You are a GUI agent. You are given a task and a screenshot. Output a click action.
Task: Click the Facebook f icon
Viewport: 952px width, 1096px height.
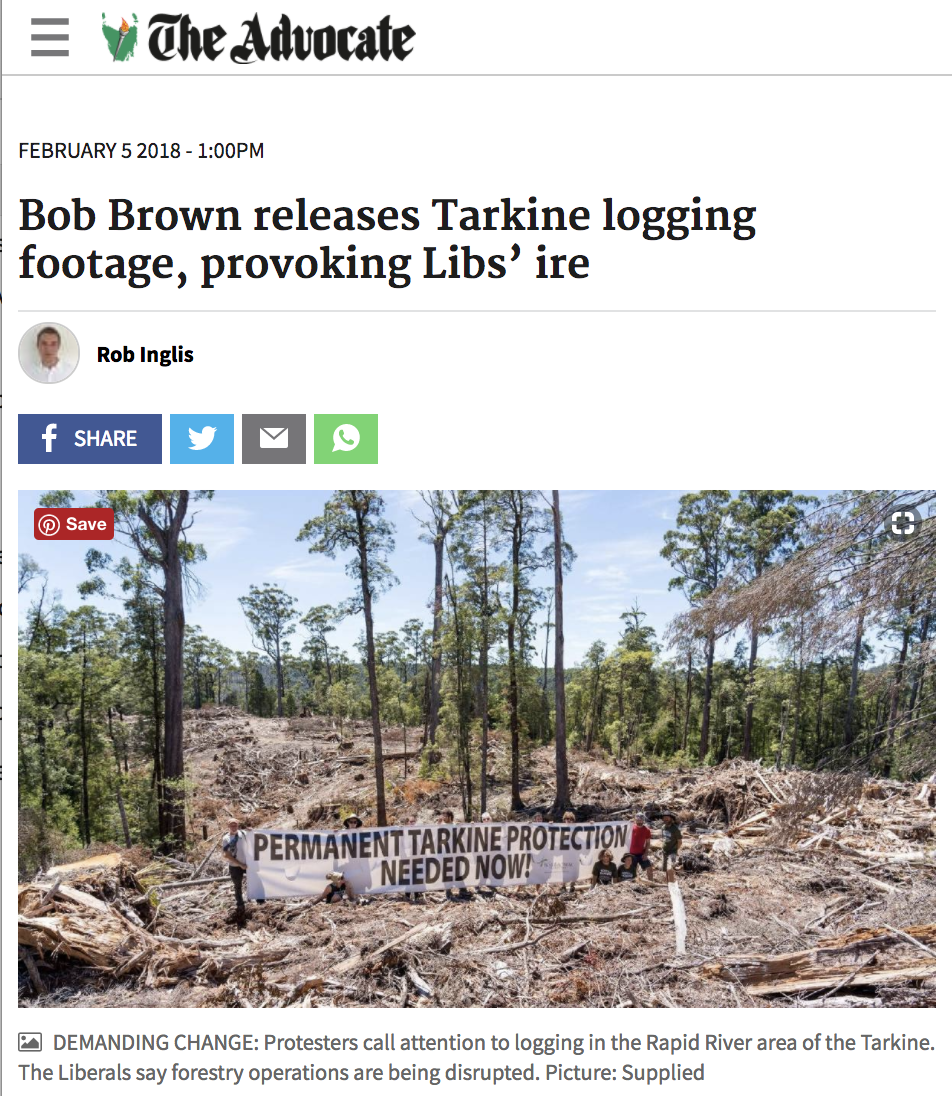pos(49,439)
